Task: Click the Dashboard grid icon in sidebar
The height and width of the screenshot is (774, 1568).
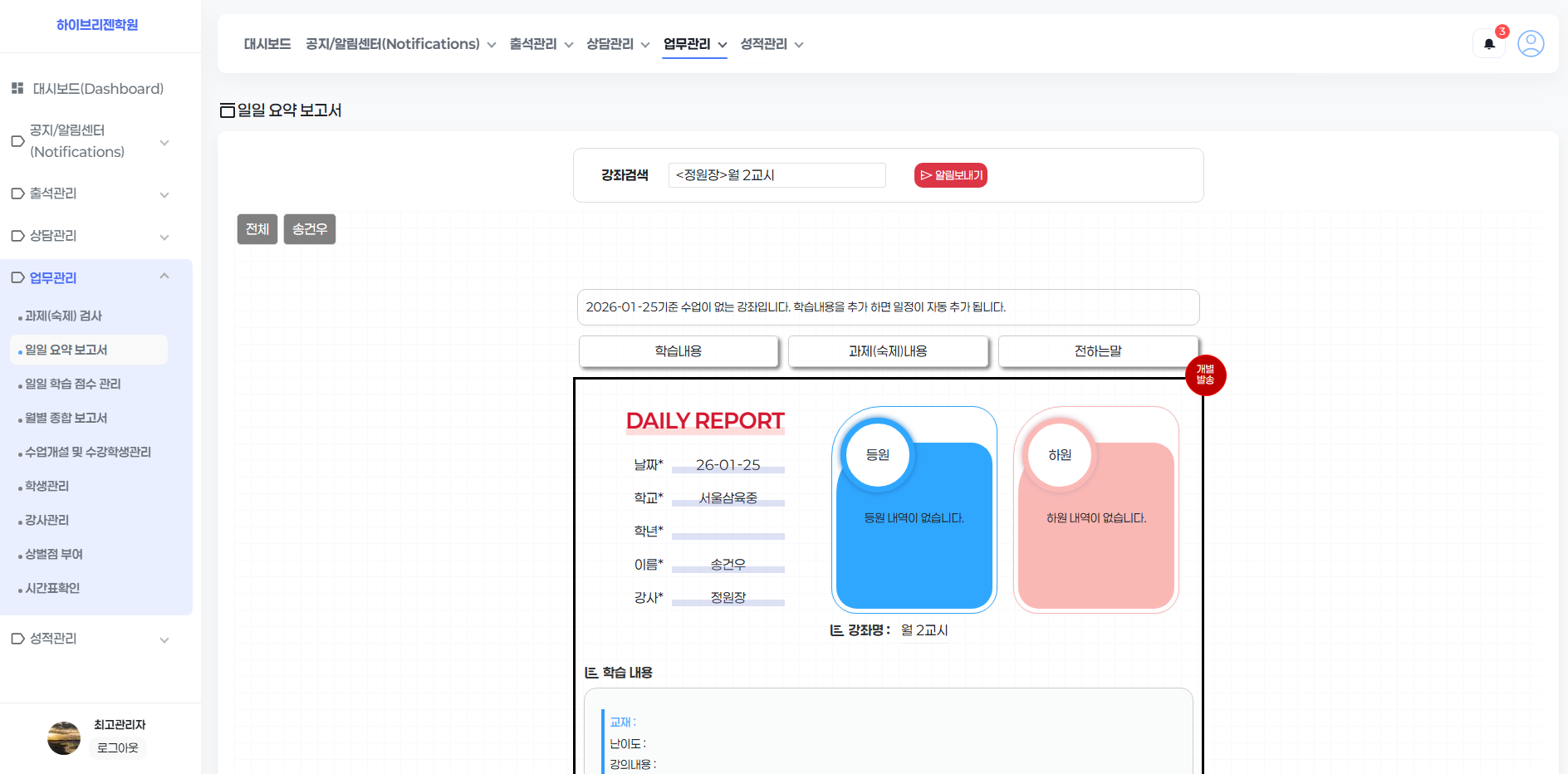Action: (x=17, y=88)
